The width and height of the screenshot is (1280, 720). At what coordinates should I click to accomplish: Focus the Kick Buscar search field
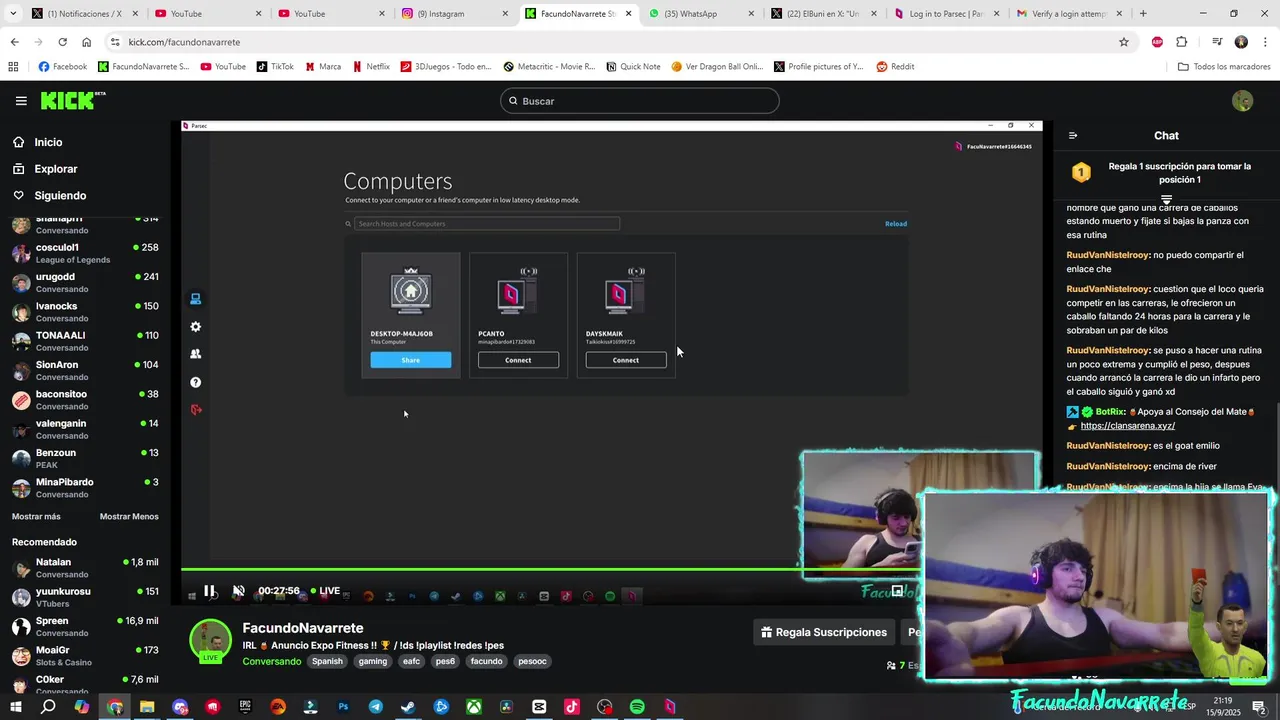point(640,101)
